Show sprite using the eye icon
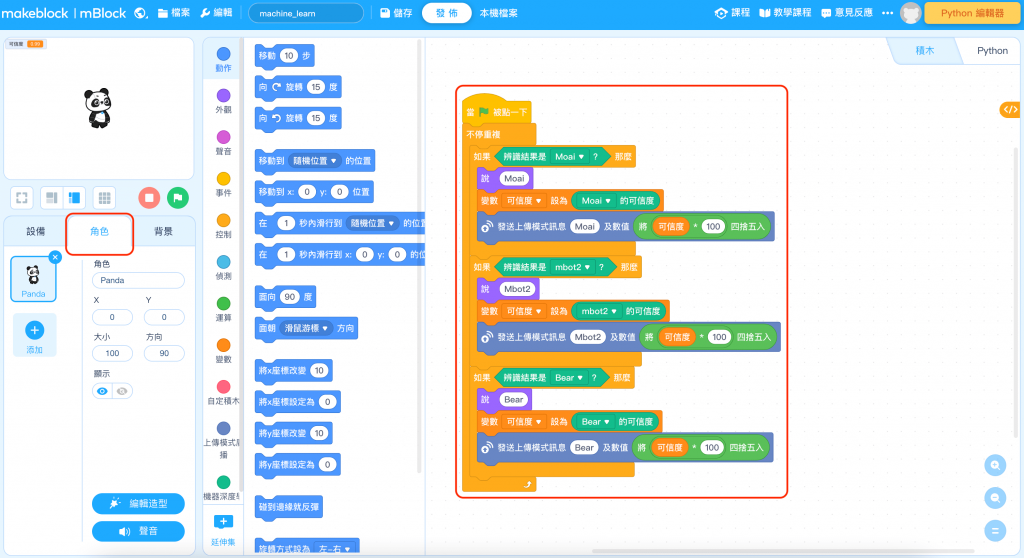The height and width of the screenshot is (558, 1024). 102,391
